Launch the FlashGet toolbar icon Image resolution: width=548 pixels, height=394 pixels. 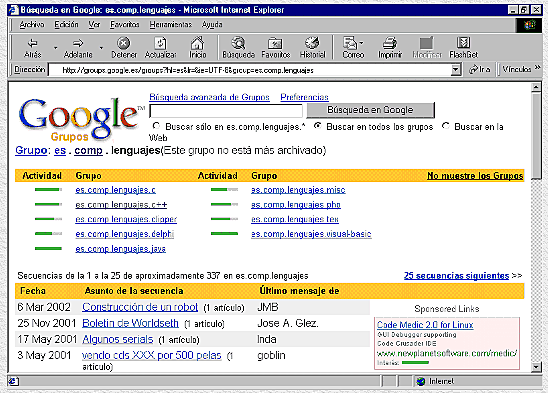[x=463, y=43]
